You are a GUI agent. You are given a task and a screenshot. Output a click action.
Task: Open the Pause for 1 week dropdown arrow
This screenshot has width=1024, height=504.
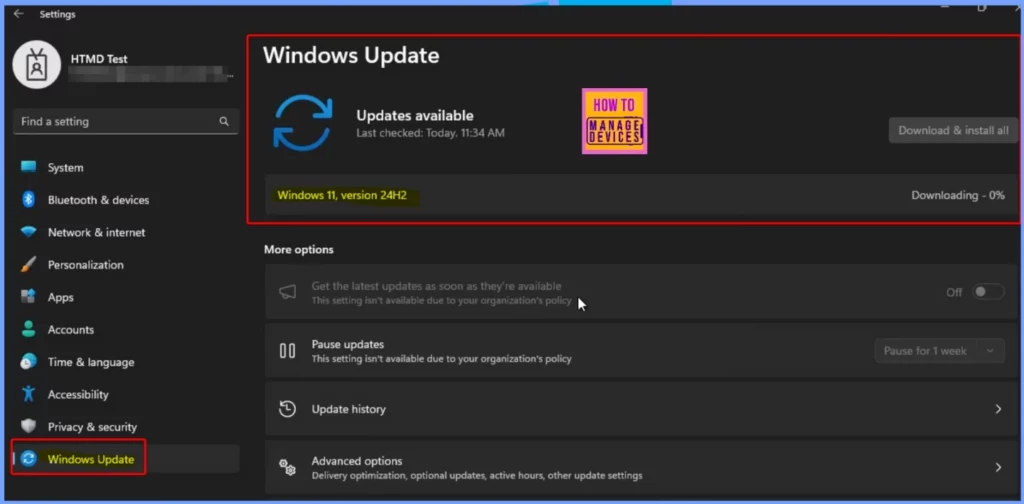(991, 351)
